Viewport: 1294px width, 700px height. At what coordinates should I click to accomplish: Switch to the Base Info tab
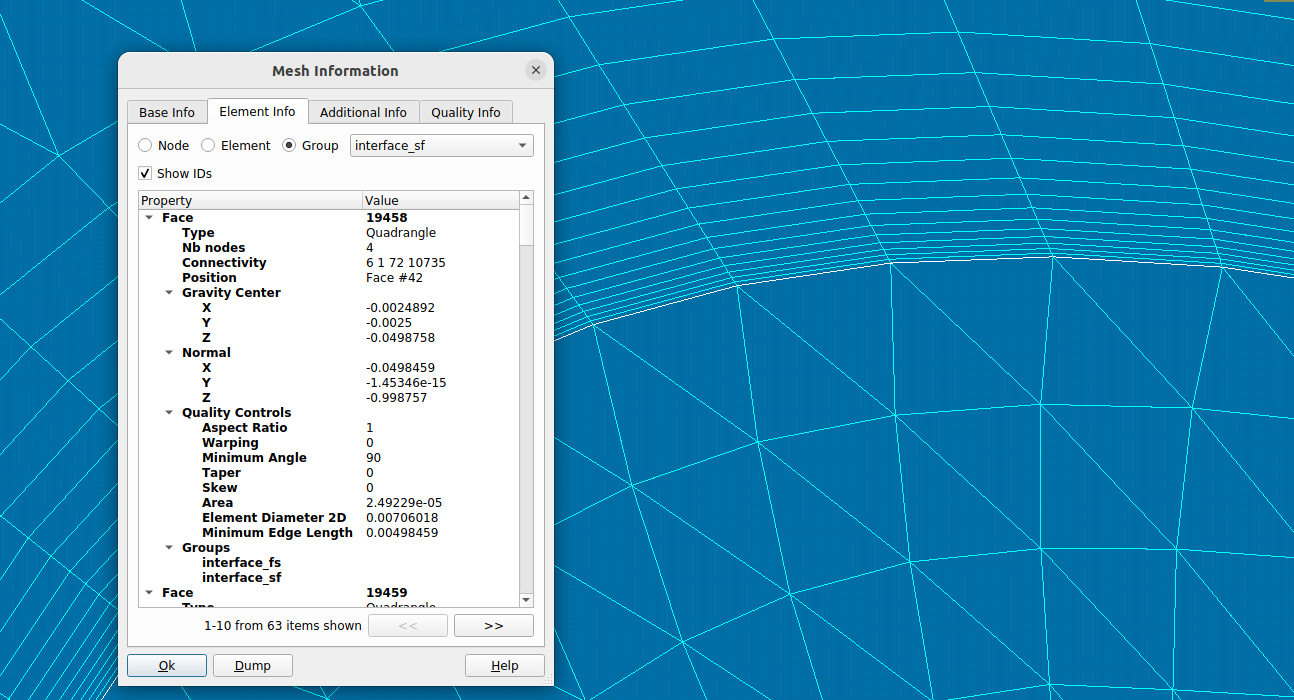[167, 112]
